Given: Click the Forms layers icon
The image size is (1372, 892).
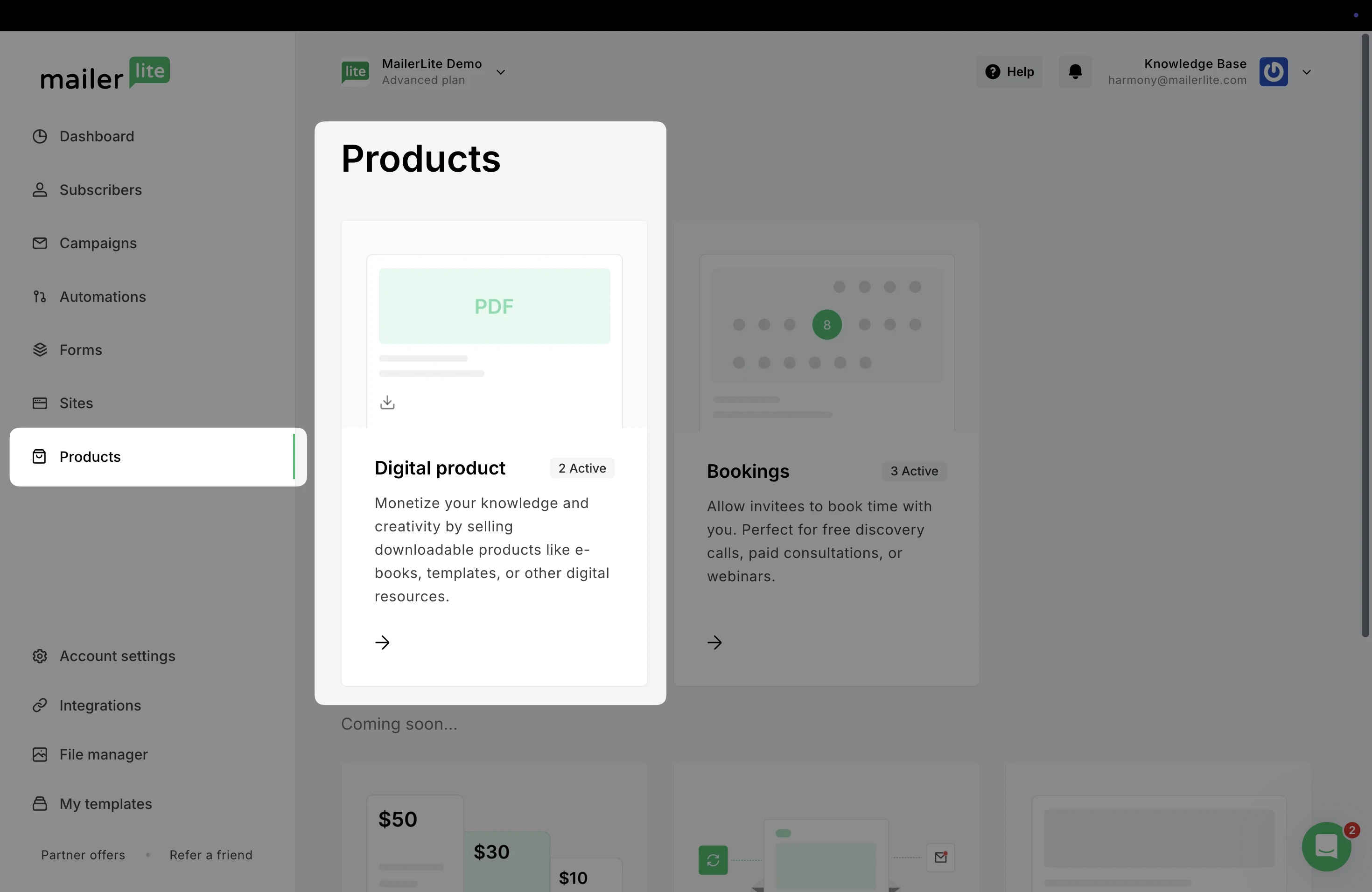Looking at the screenshot, I should point(39,350).
